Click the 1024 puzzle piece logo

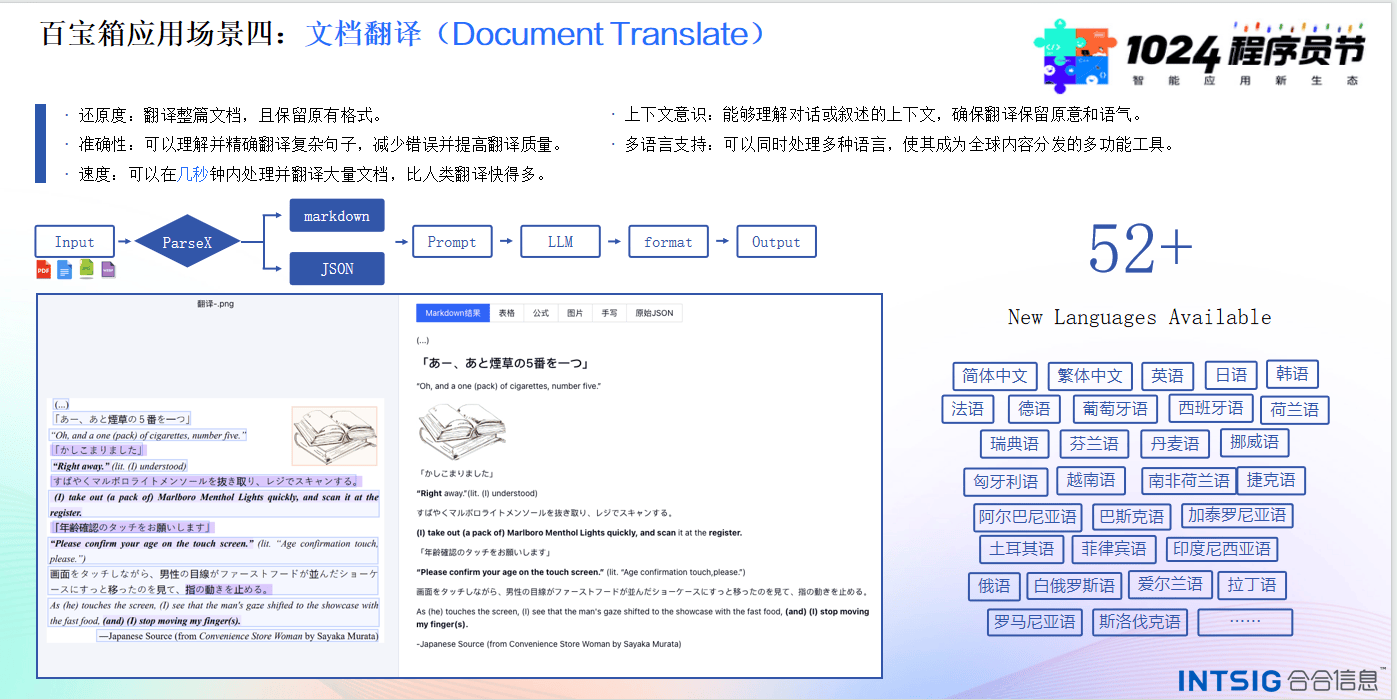click(x=1076, y=55)
